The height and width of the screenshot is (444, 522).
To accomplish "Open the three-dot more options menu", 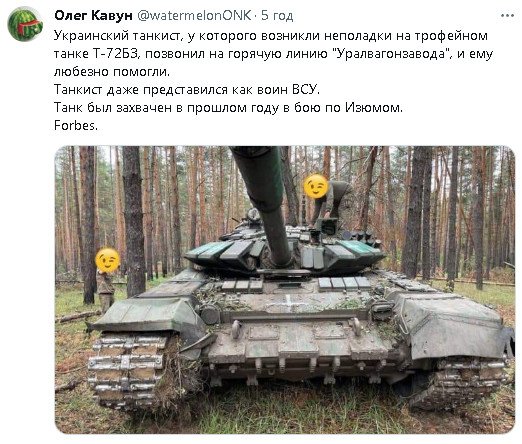I will [507, 16].
